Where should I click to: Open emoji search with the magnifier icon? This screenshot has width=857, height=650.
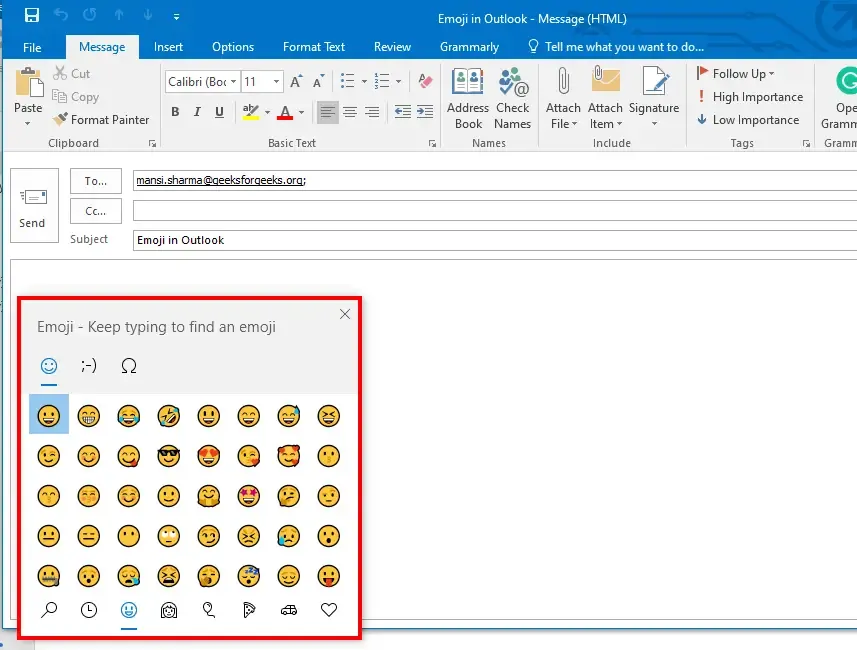click(x=48, y=610)
